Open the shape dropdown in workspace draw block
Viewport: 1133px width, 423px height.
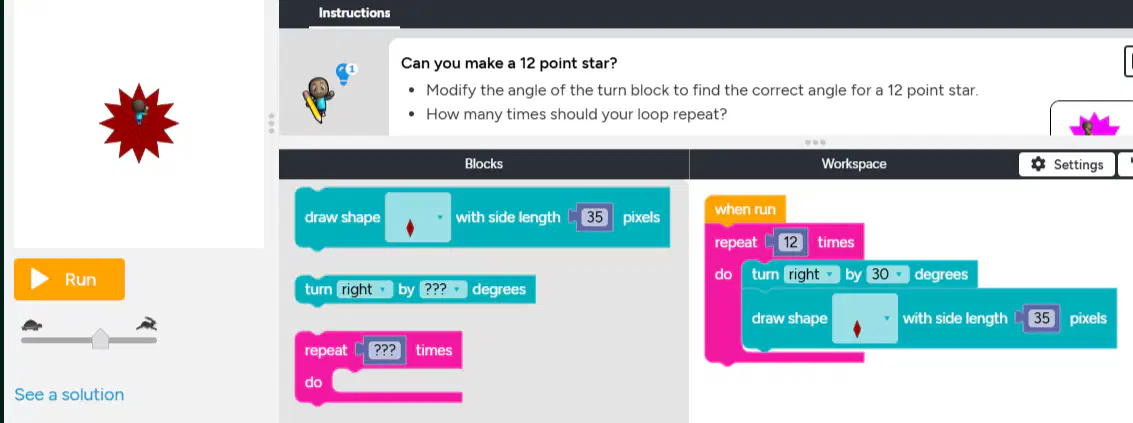coord(865,318)
